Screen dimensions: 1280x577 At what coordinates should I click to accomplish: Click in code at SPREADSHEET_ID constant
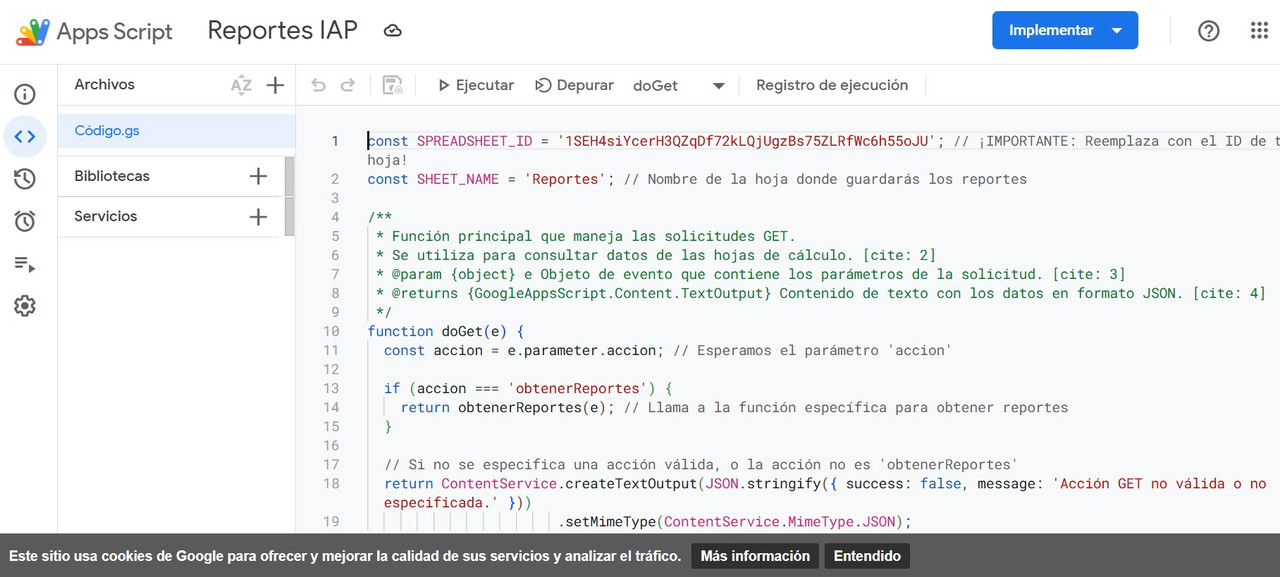pyautogui.click(x=475, y=141)
